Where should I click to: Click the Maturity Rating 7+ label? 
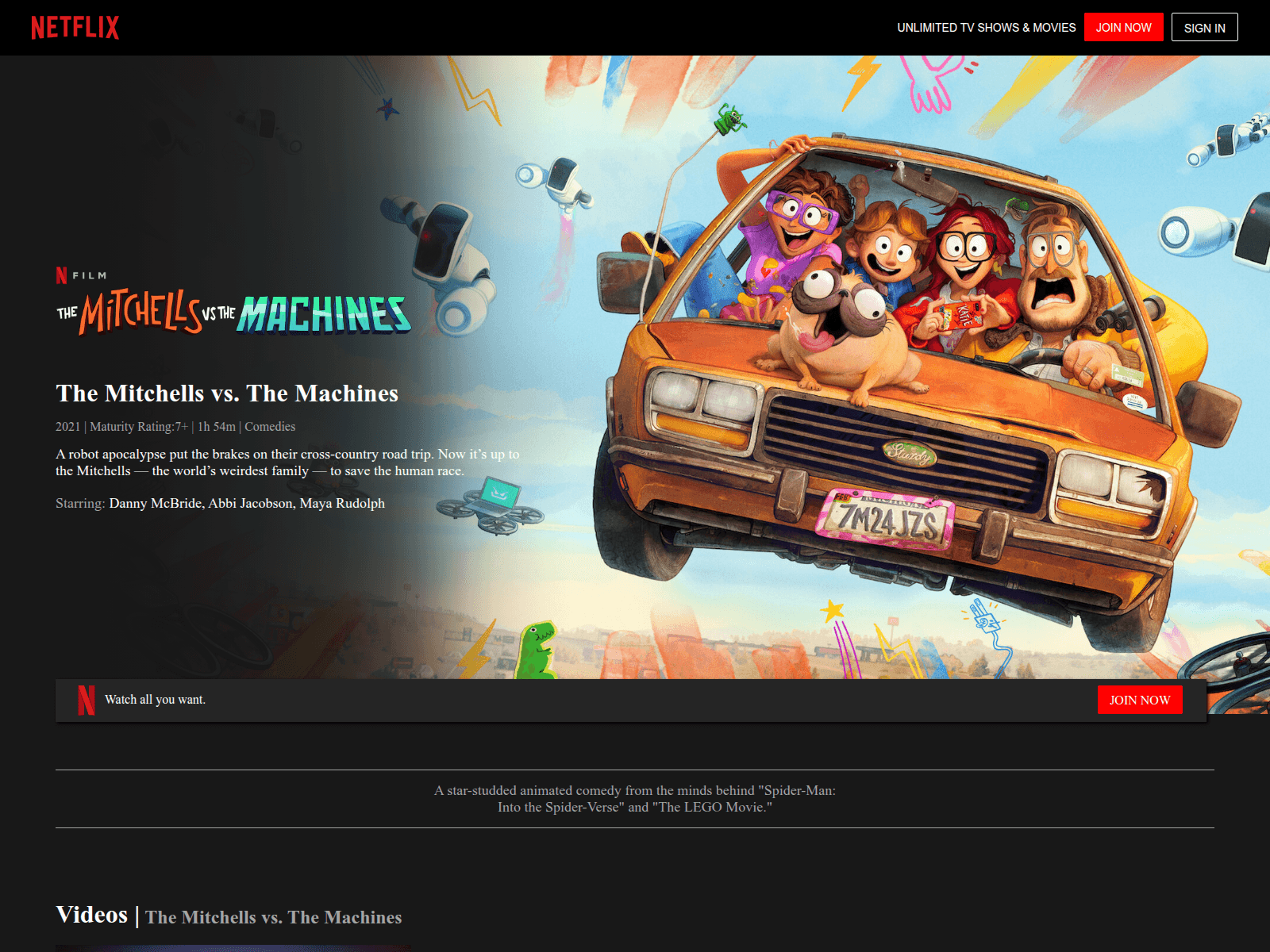coord(139,427)
